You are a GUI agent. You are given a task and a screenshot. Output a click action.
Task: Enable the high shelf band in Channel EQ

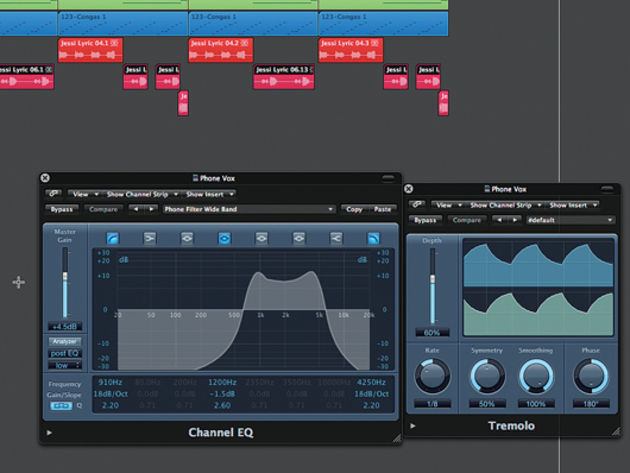pos(336,239)
